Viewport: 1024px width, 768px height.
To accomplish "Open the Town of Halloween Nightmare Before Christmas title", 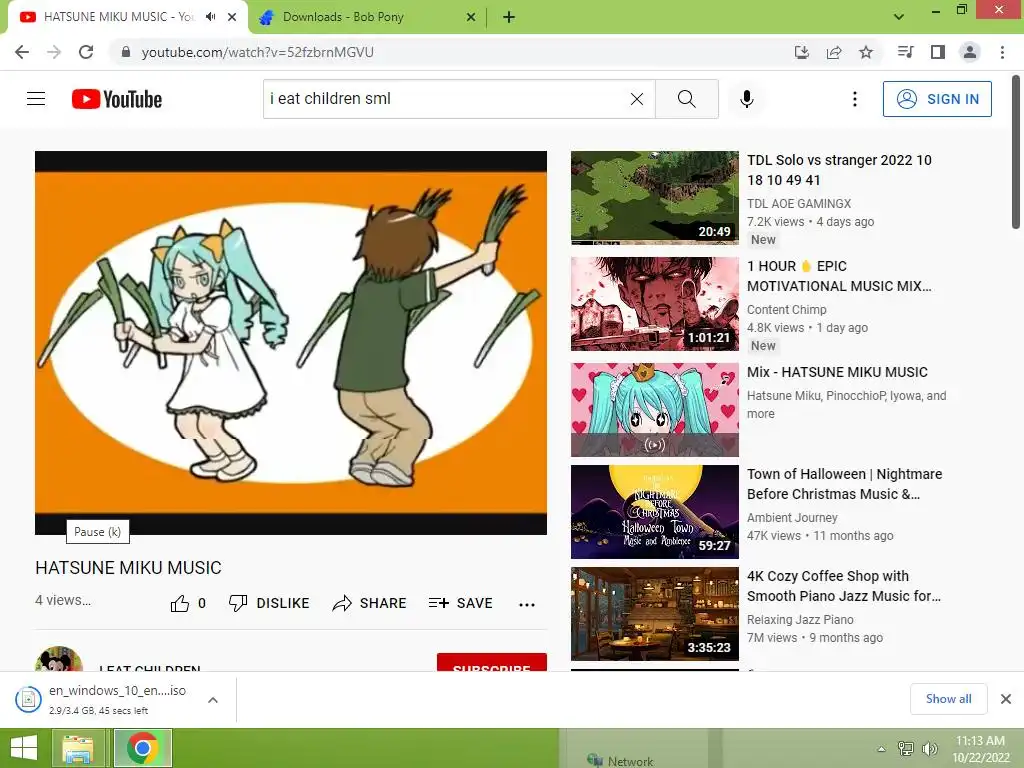I will coord(844,484).
